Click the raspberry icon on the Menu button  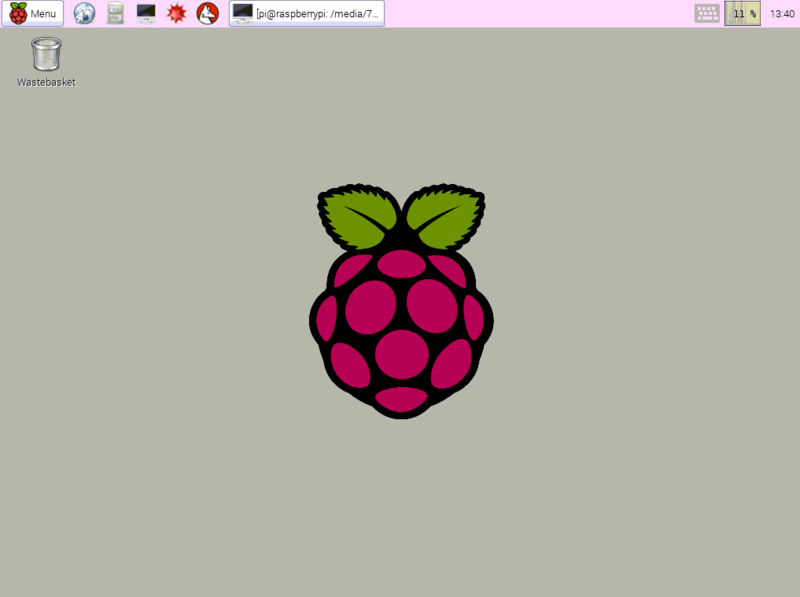[18, 13]
